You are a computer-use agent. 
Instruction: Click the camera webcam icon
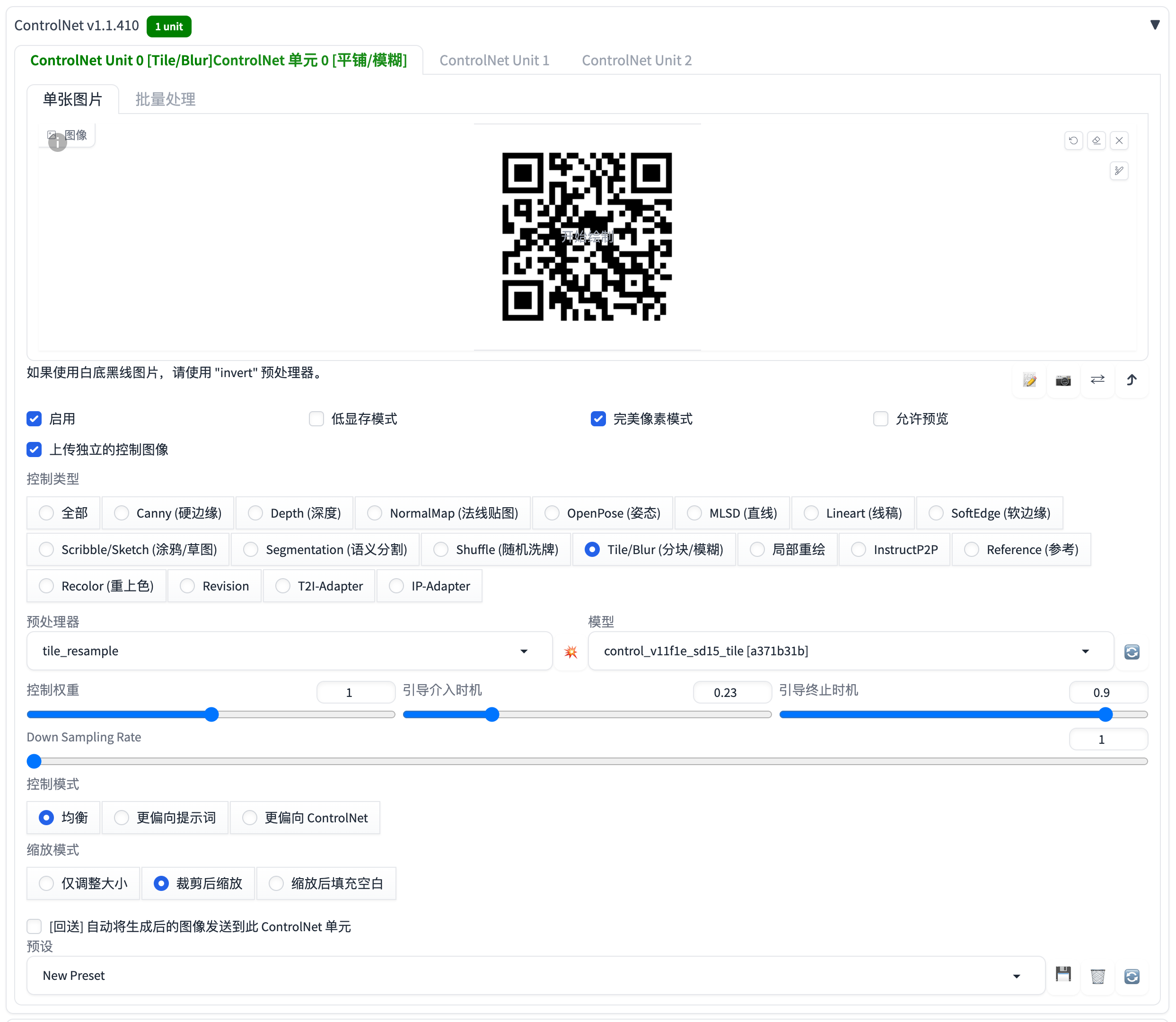(1062, 380)
